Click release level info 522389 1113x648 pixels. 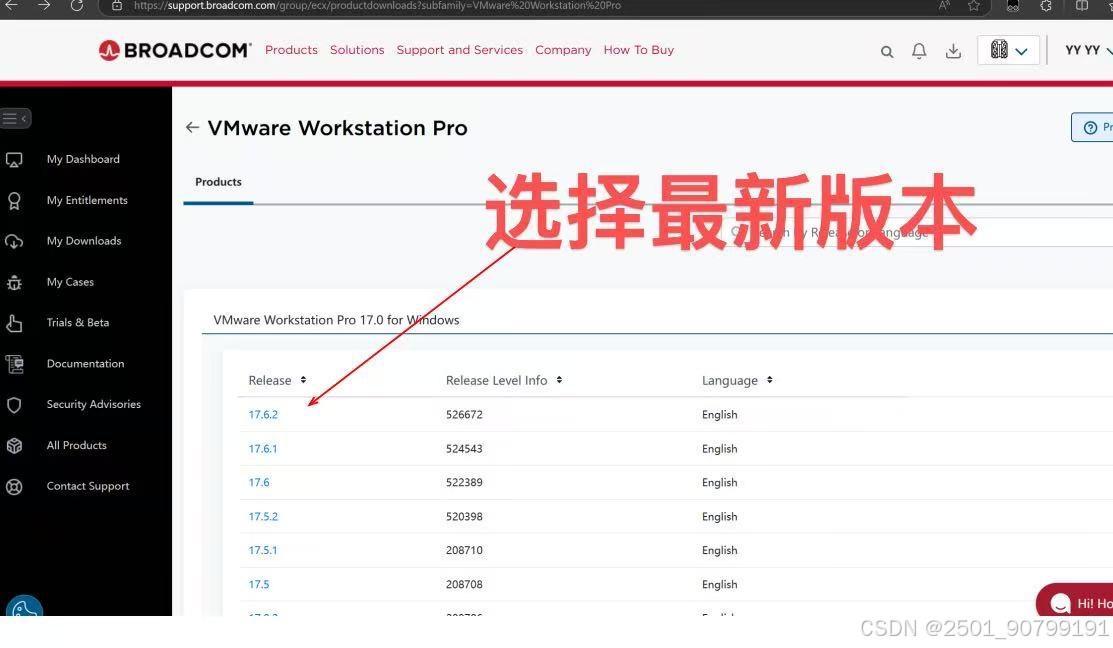click(464, 482)
